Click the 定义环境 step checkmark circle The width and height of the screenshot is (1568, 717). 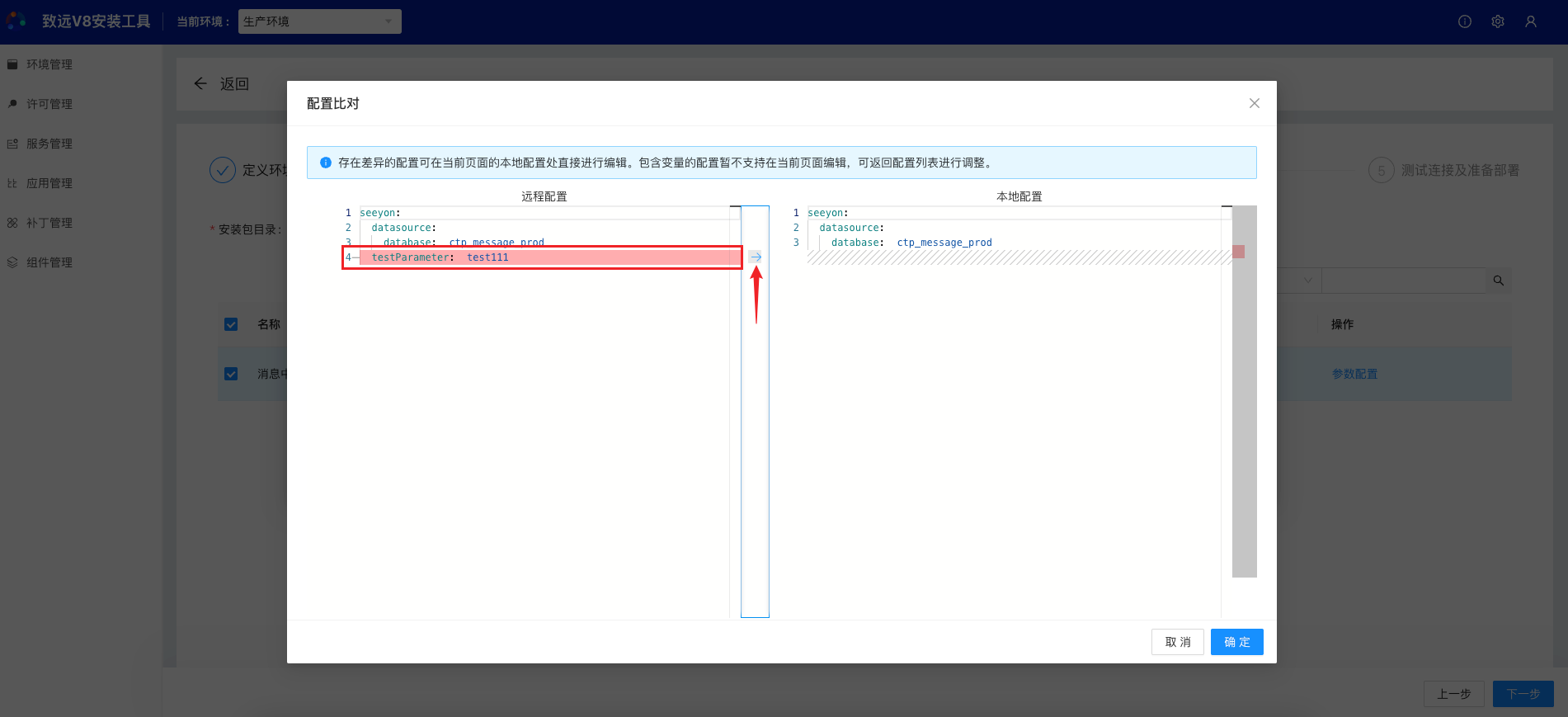point(223,170)
